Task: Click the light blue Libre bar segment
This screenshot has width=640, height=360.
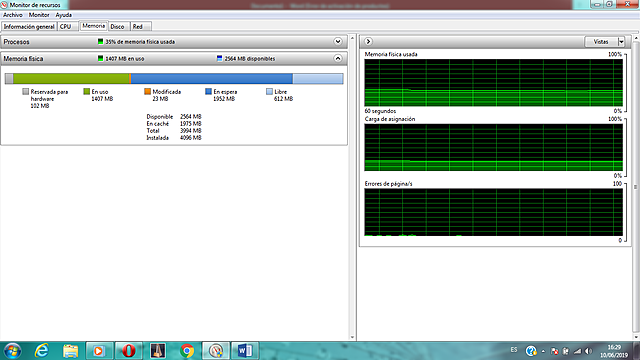Action: [318, 79]
